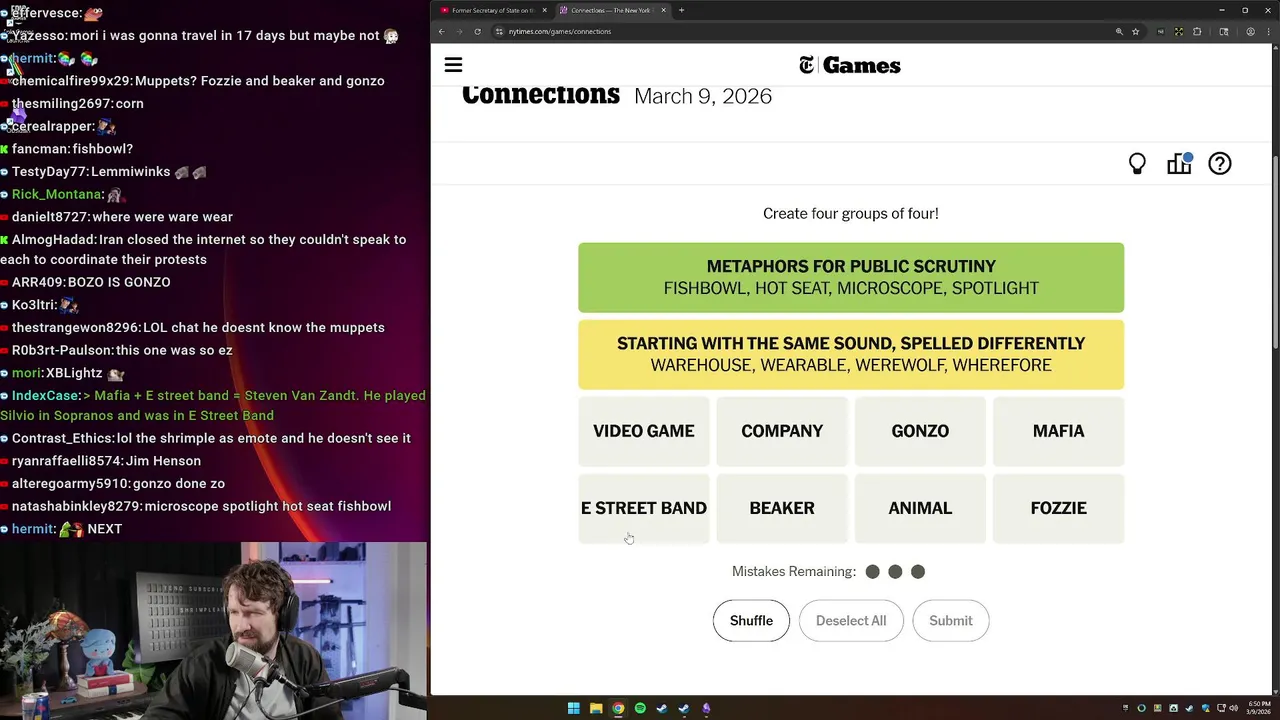
Task: Click chat message from ryanraffaelli8574: Jim Henson
Action: tap(106, 461)
